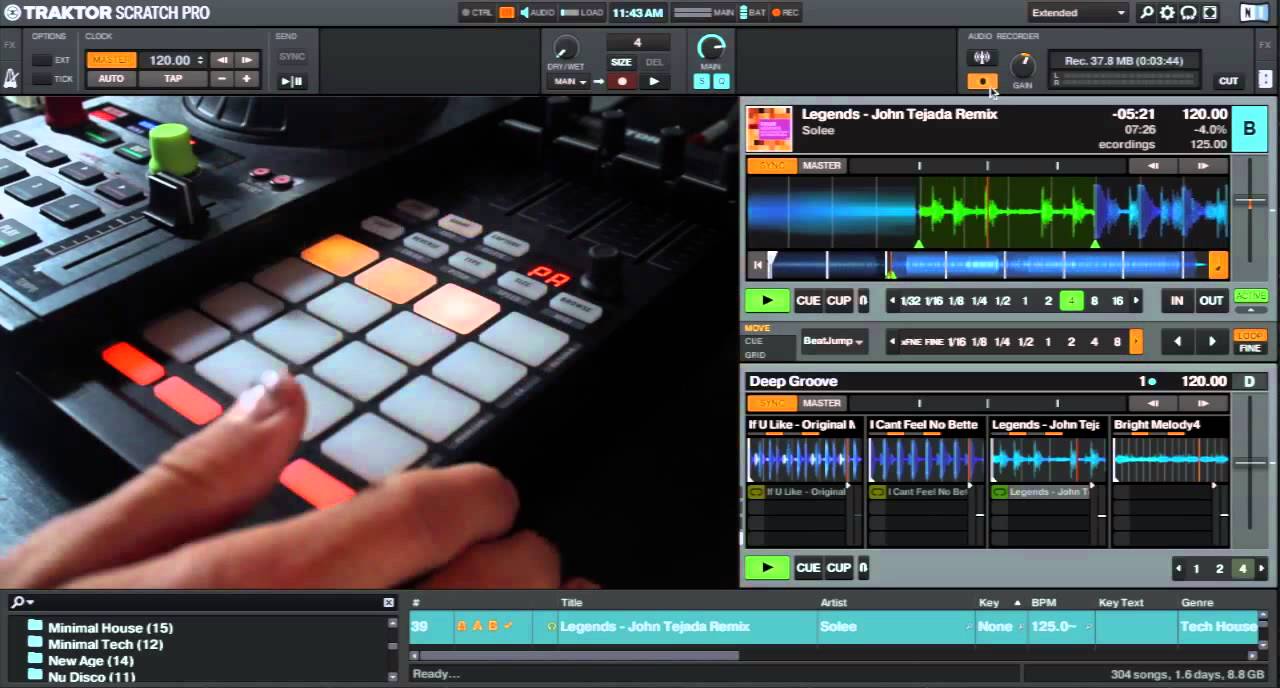The height and width of the screenshot is (688, 1280).
Task: Adjust the MAIN volume knob
Action: 711,47
